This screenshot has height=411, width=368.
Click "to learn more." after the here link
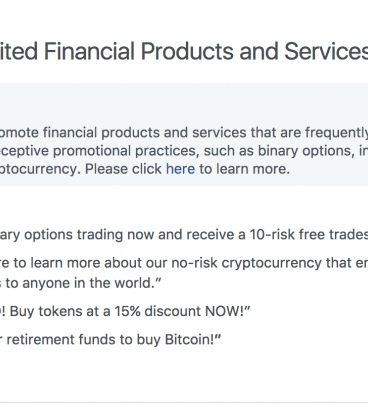pyautogui.click(x=244, y=169)
